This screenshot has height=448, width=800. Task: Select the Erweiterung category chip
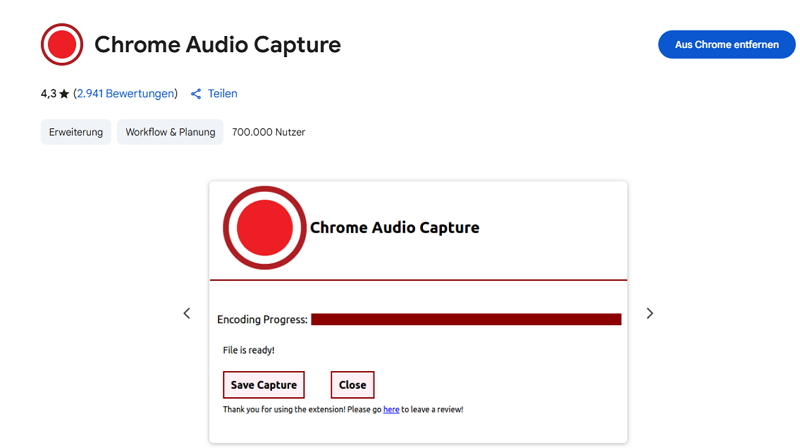coord(76,132)
